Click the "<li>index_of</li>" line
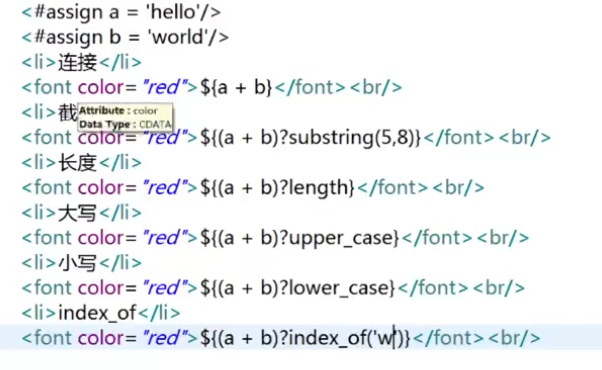 tap(101, 313)
